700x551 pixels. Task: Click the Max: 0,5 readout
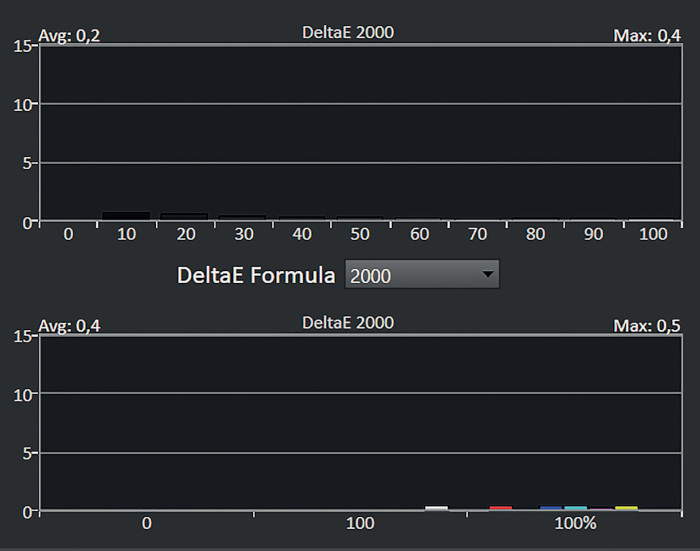[646, 326]
